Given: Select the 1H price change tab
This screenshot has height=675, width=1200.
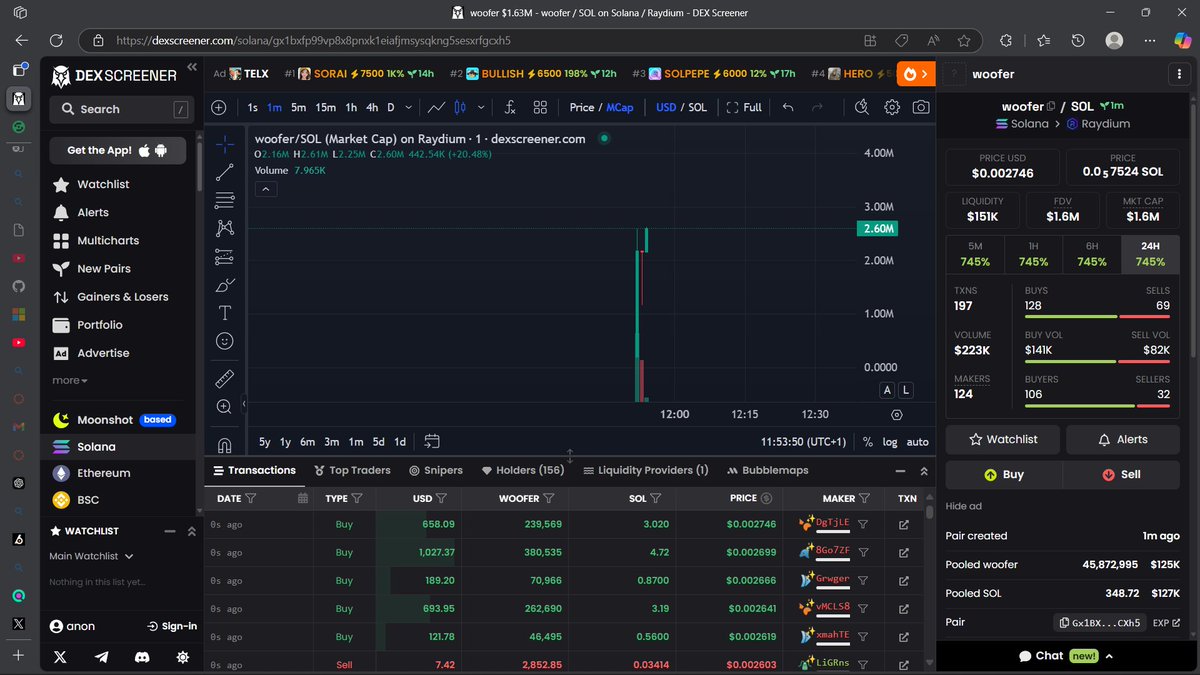Looking at the screenshot, I should 1033,254.
